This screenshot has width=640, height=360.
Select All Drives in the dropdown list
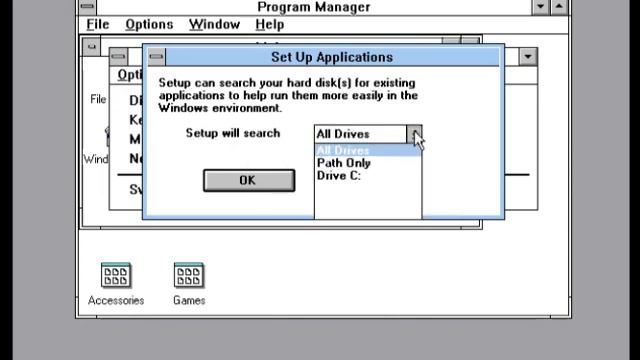click(x=368, y=150)
